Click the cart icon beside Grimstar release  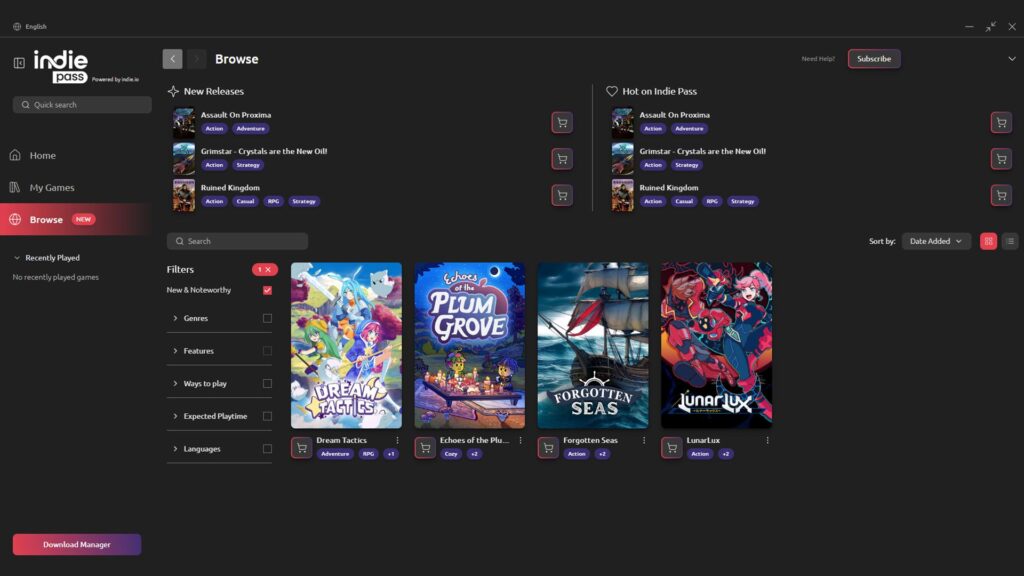[561, 158]
